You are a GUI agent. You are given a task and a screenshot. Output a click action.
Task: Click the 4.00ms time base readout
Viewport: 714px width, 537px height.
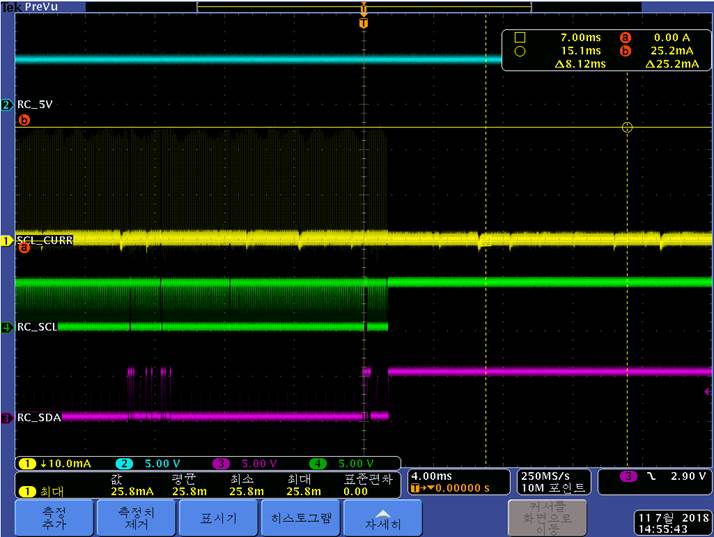click(x=432, y=476)
